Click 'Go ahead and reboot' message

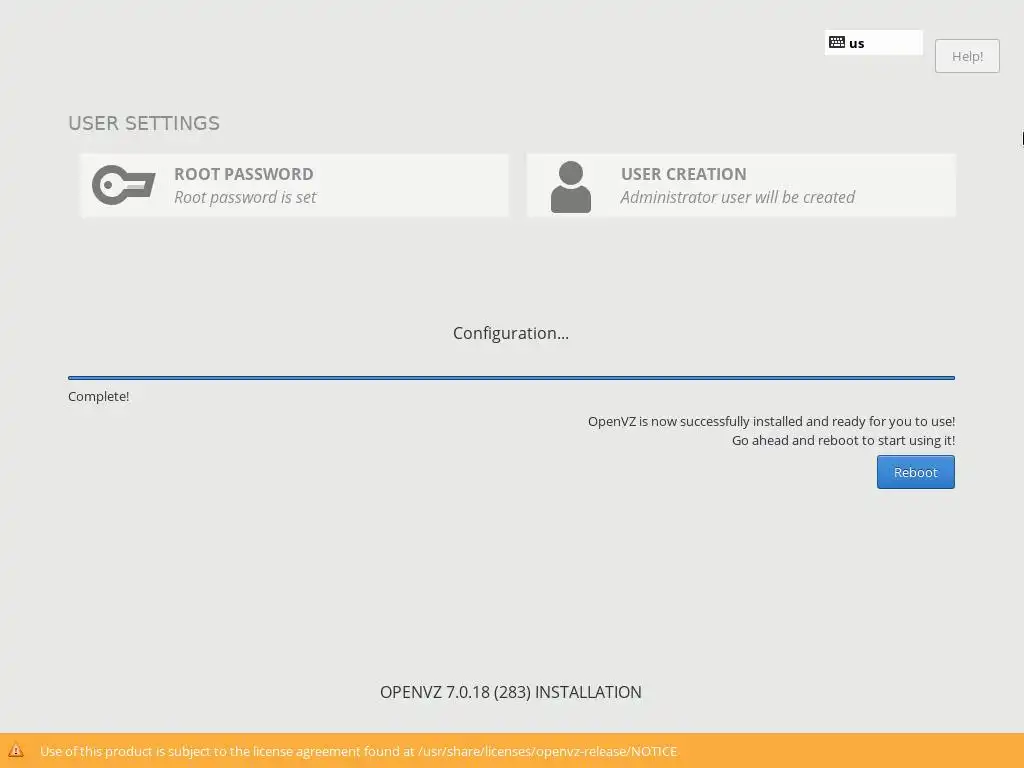click(x=843, y=440)
